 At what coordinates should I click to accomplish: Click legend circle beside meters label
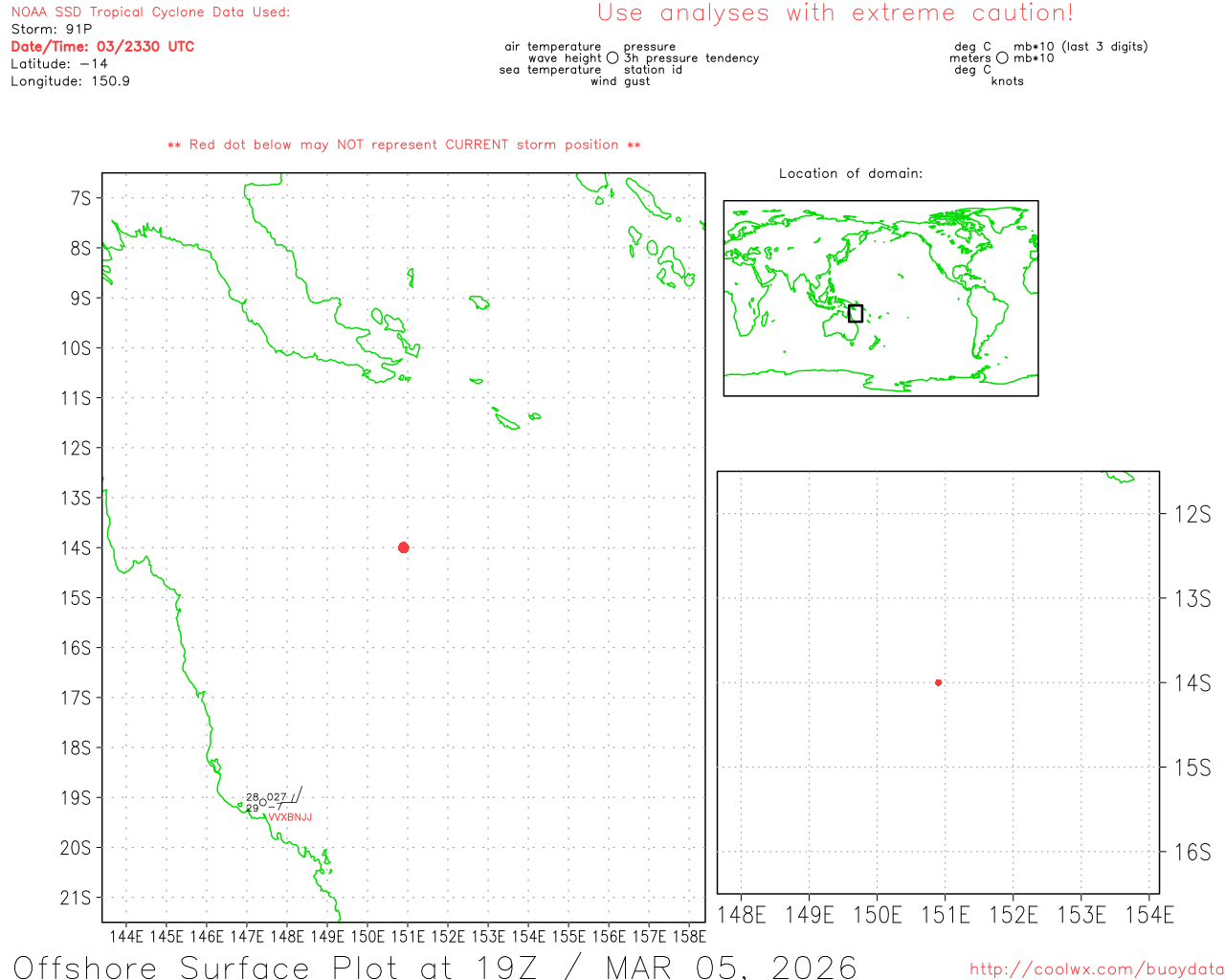tap(1002, 58)
